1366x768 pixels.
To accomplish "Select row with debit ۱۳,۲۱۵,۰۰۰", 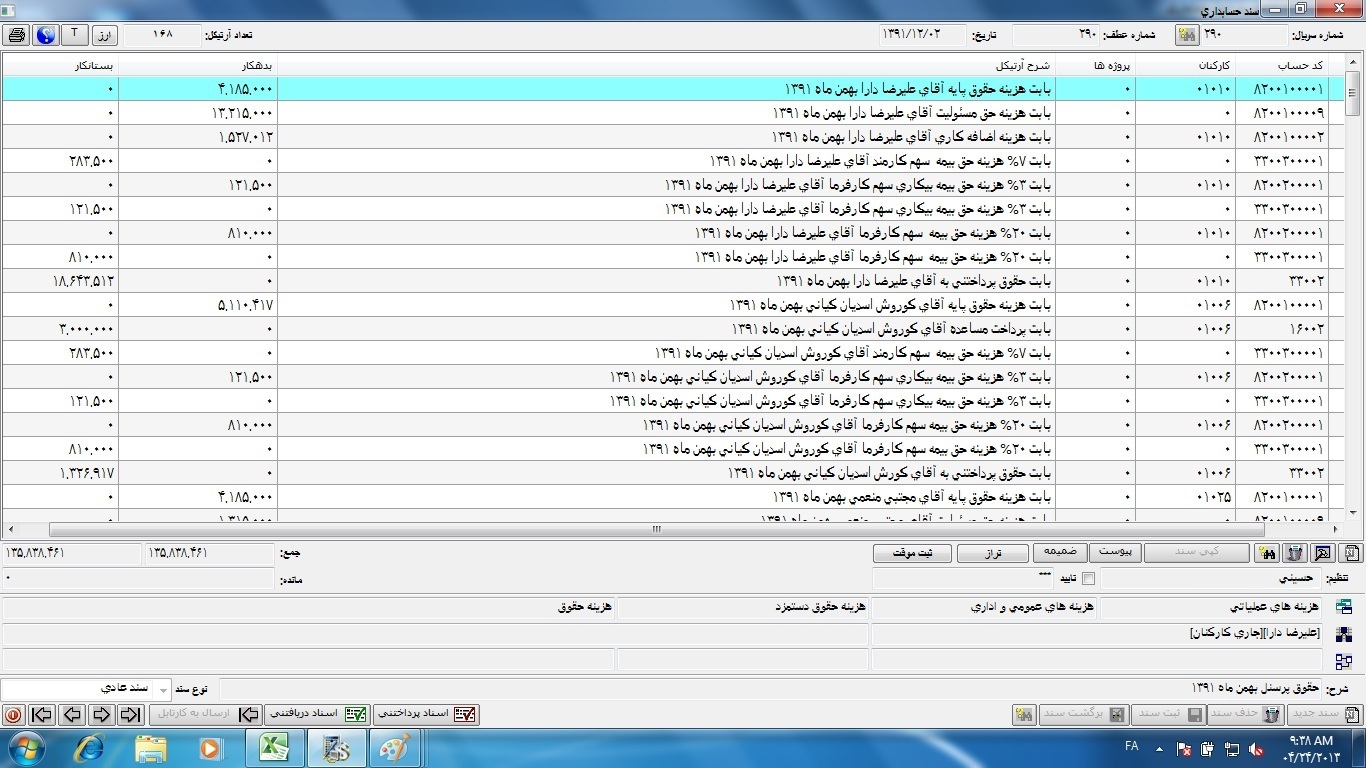I will [666, 113].
